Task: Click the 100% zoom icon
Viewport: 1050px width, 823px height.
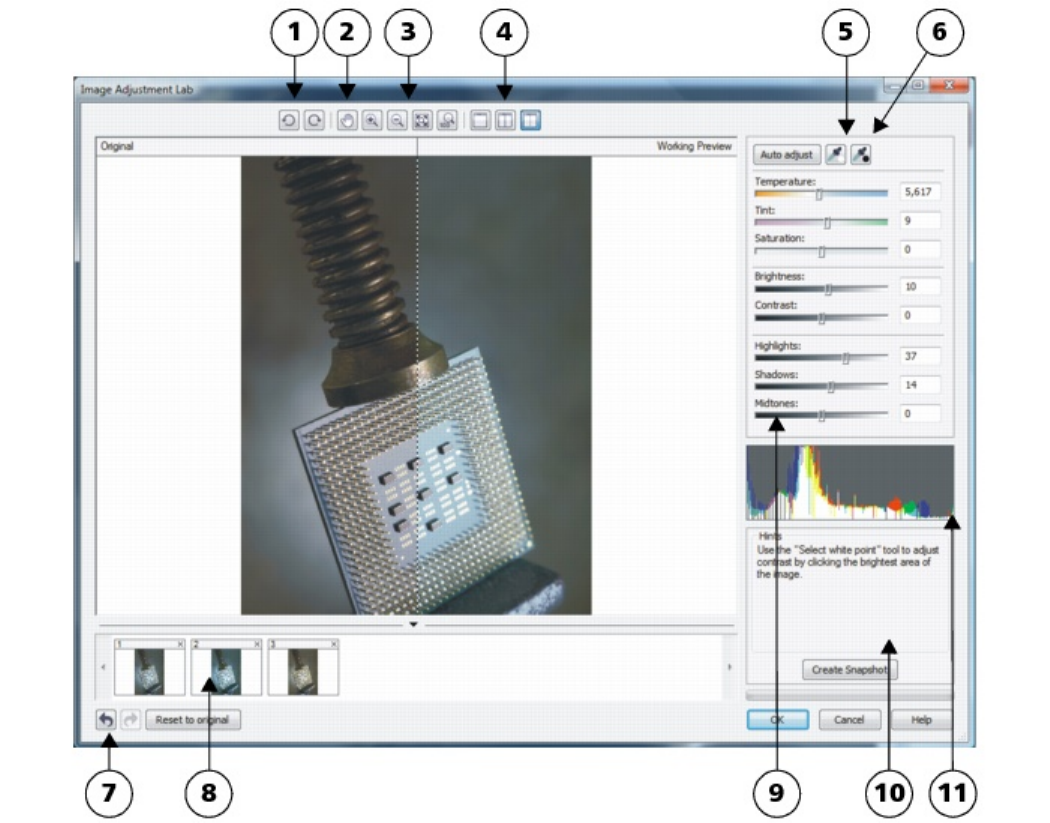Action: [x=447, y=121]
